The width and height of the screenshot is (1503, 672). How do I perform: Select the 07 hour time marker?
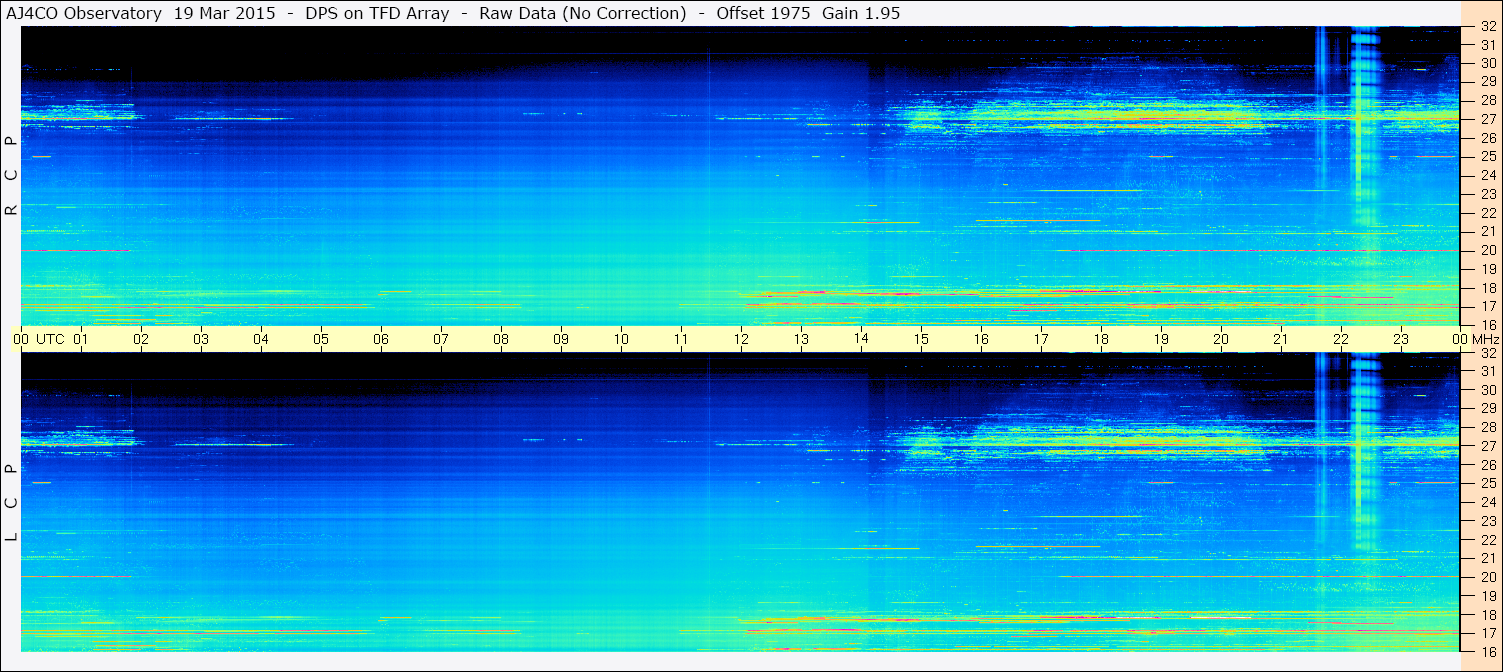[441, 339]
